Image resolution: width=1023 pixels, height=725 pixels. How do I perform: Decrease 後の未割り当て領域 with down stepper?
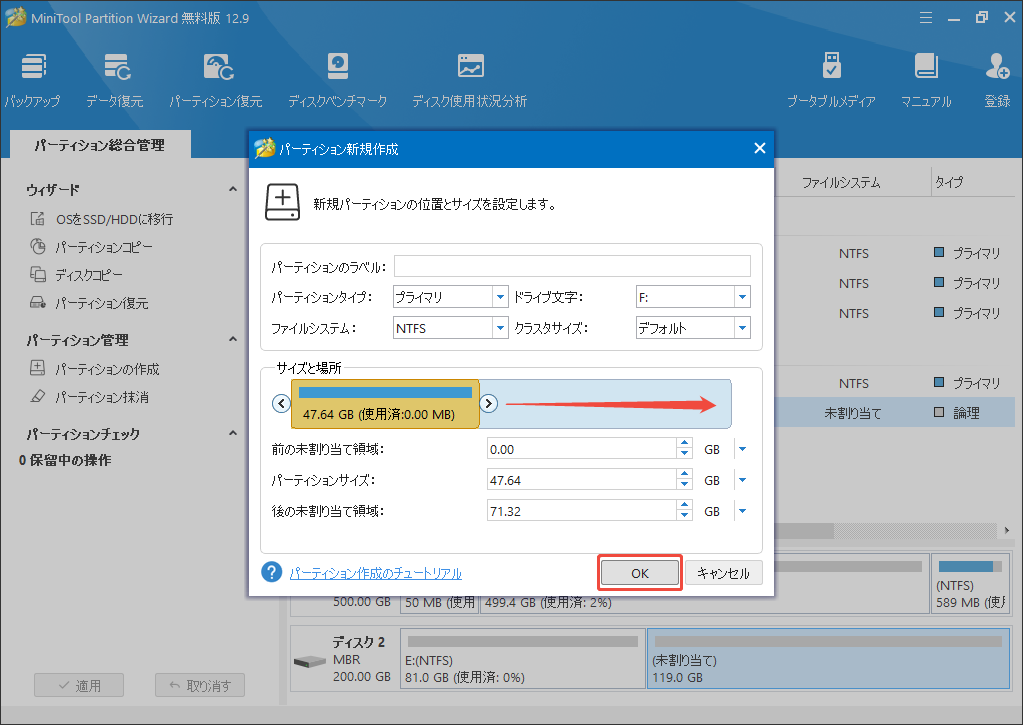684,516
